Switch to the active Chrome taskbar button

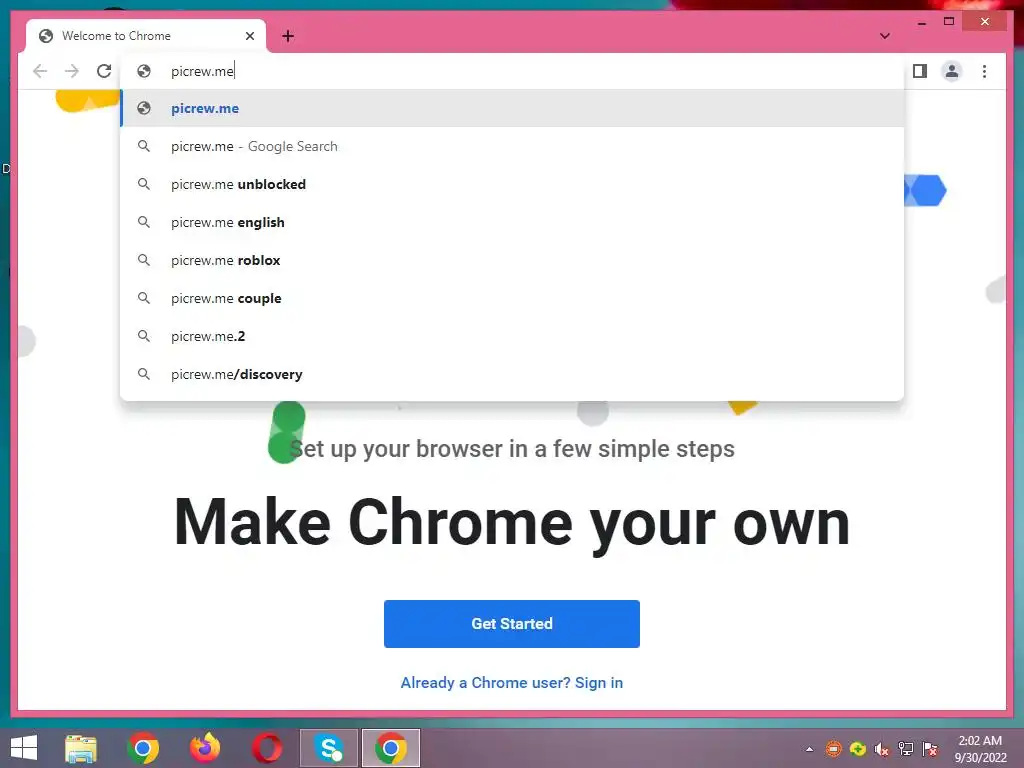point(391,748)
